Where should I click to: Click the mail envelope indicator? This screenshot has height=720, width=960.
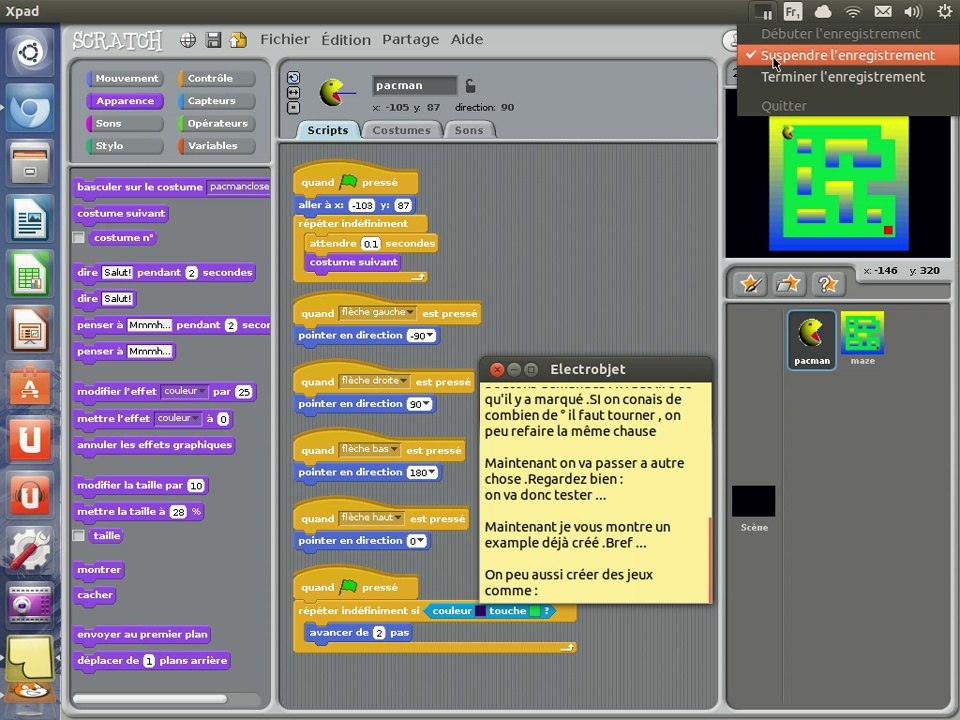click(882, 12)
